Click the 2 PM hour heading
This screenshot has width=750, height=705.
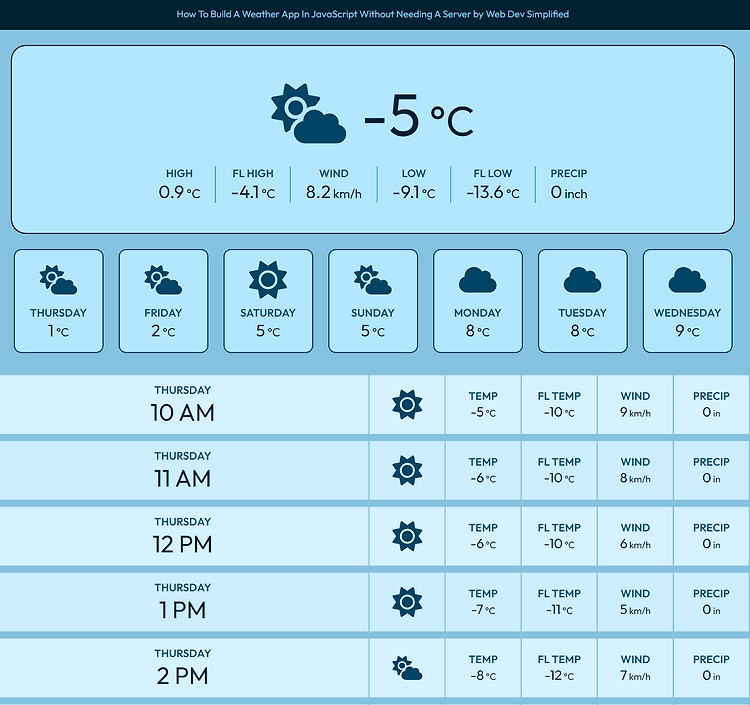182,676
